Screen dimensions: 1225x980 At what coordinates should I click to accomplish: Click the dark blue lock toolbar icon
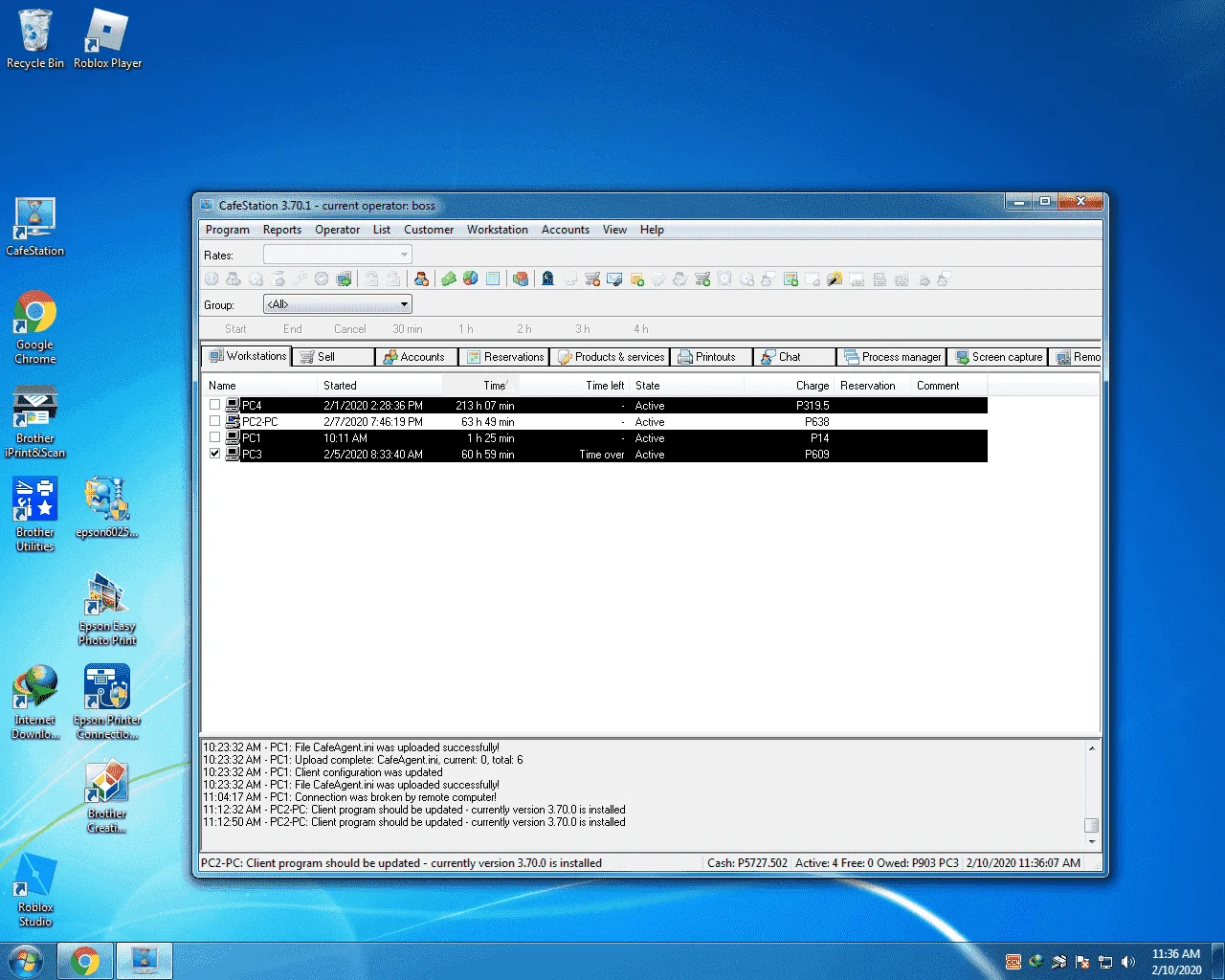(547, 278)
